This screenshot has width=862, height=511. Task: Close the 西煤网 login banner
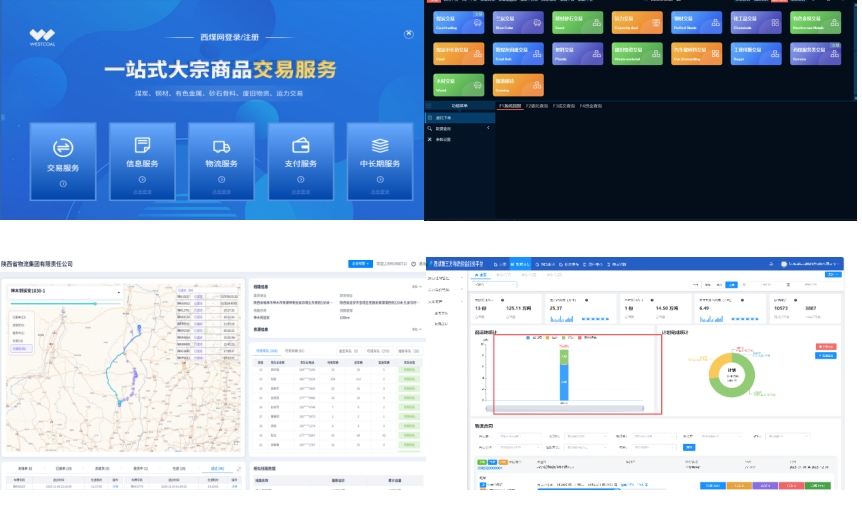pos(408,34)
